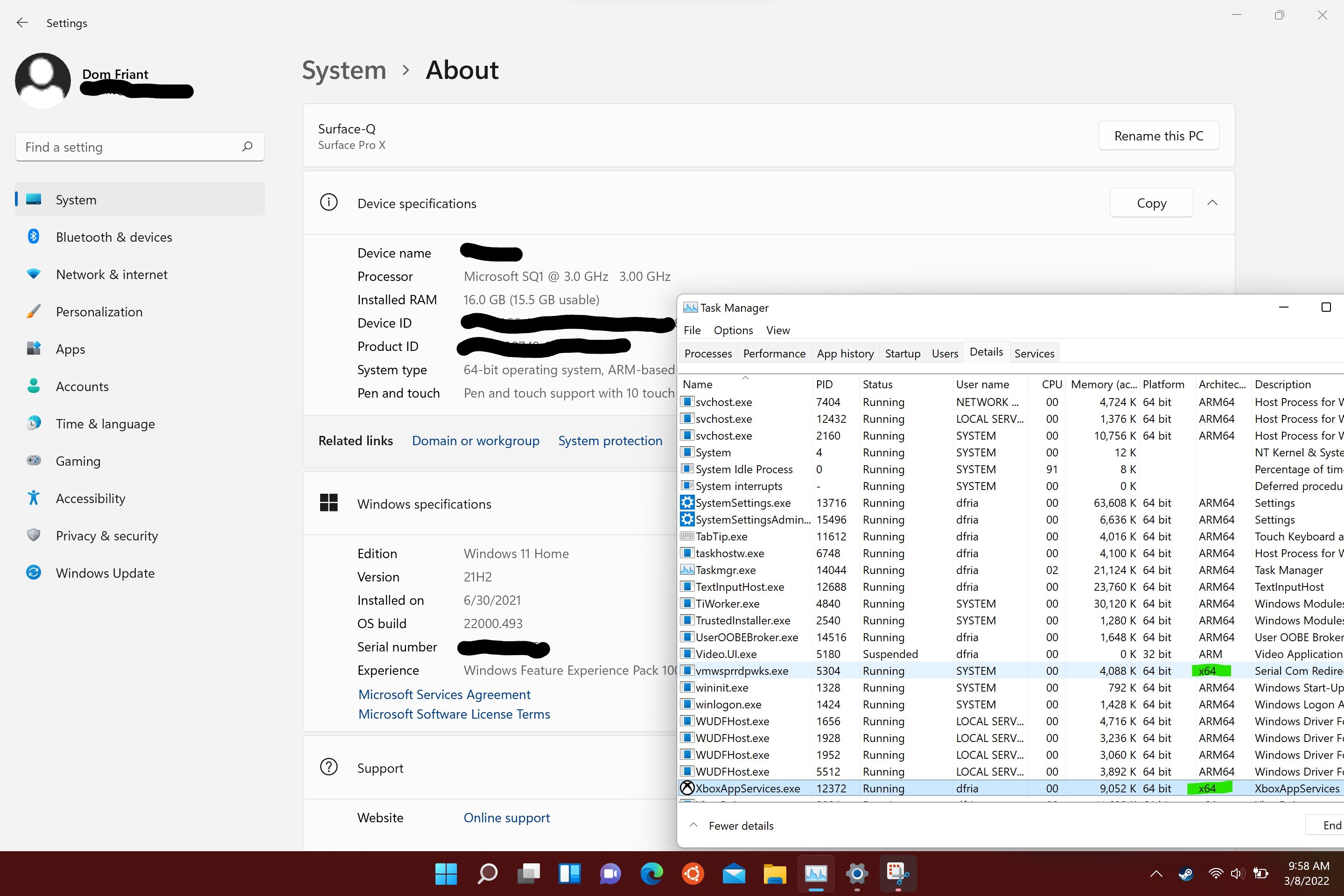Switch to the Performance tab
This screenshot has width=1344, height=896.
[x=774, y=354]
